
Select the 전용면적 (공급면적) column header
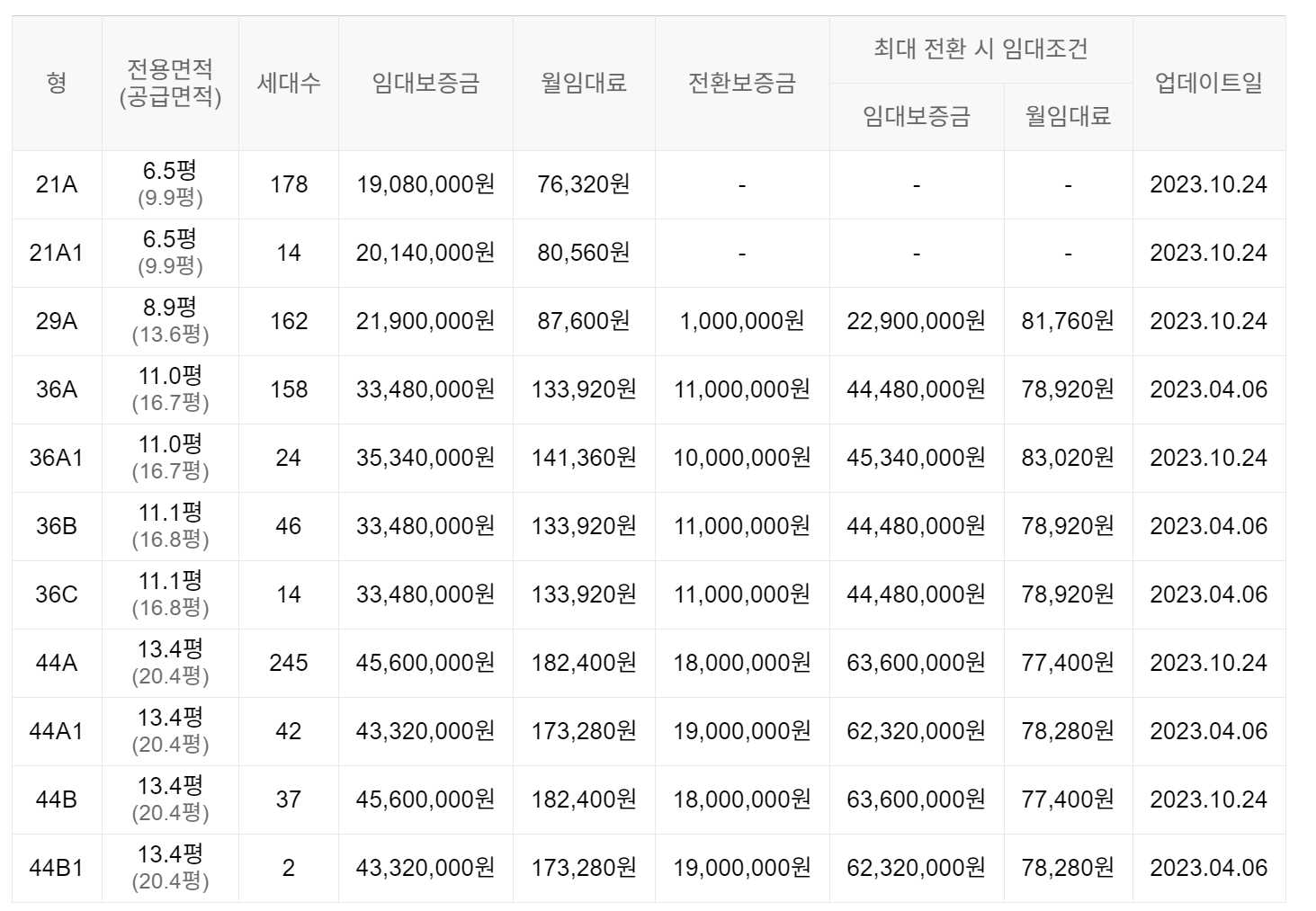coord(170,83)
